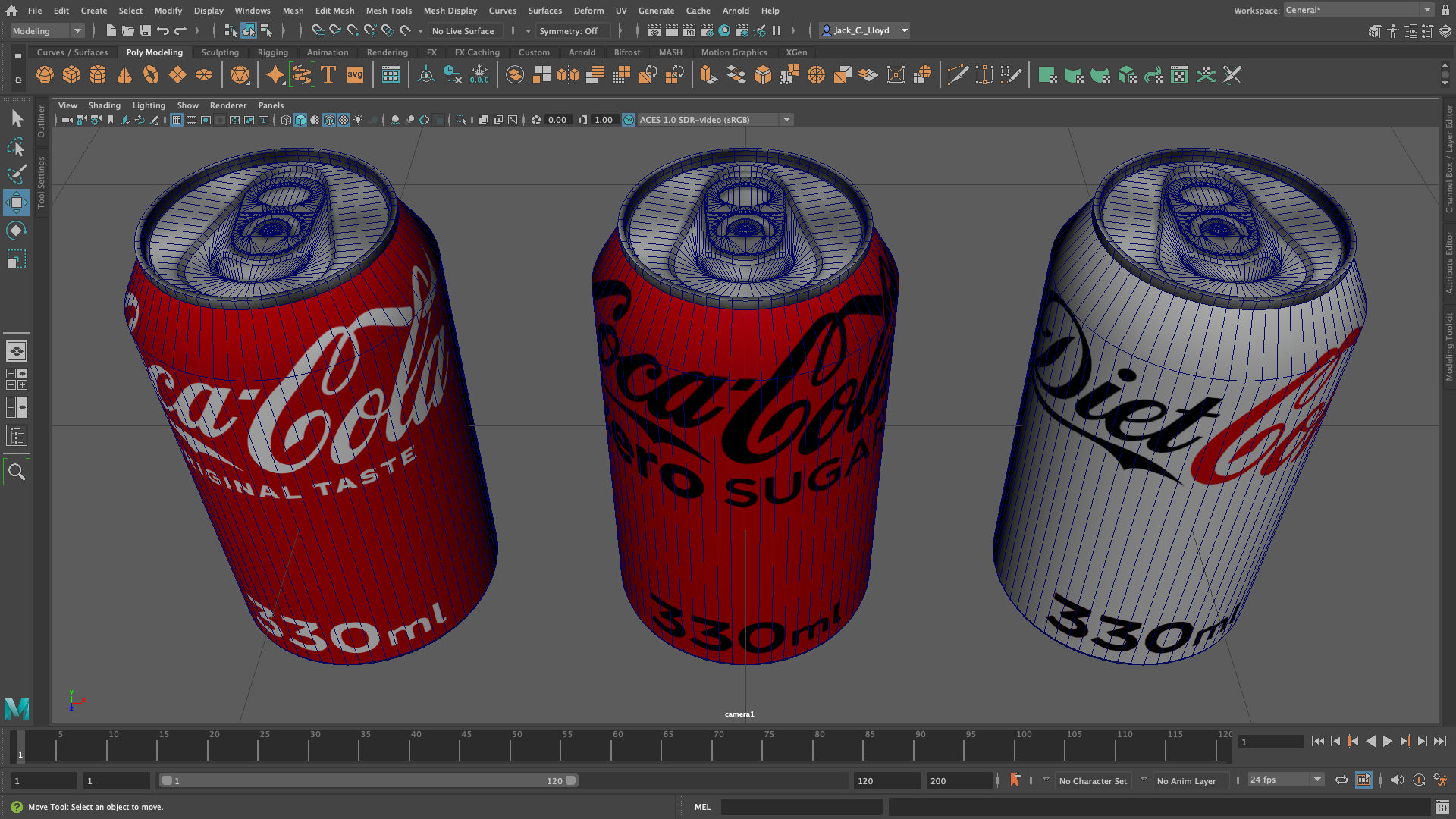Open the viewport Shading menu
The height and width of the screenshot is (819, 1456).
tap(104, 105)
